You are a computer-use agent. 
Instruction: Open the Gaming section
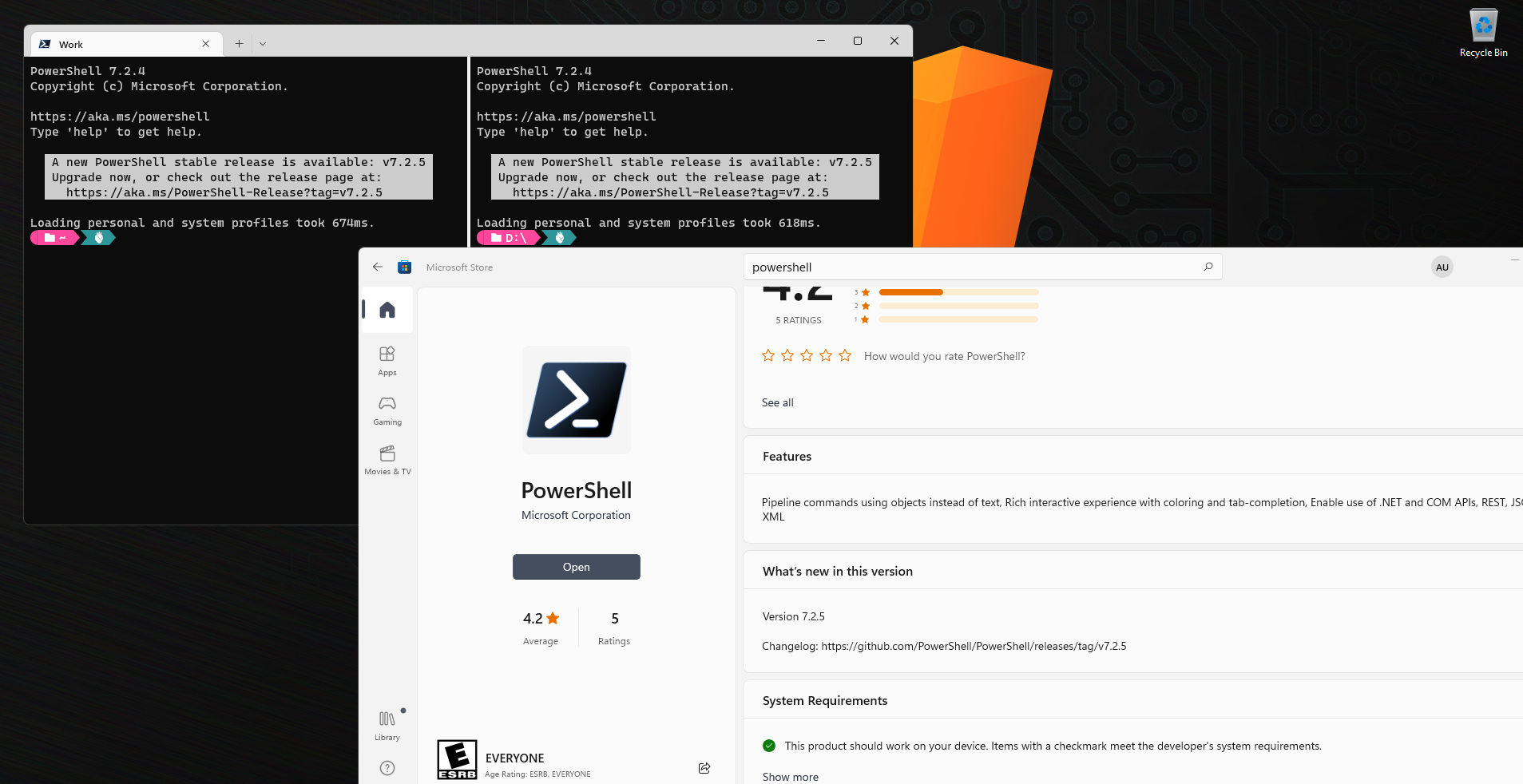(387, 410)
